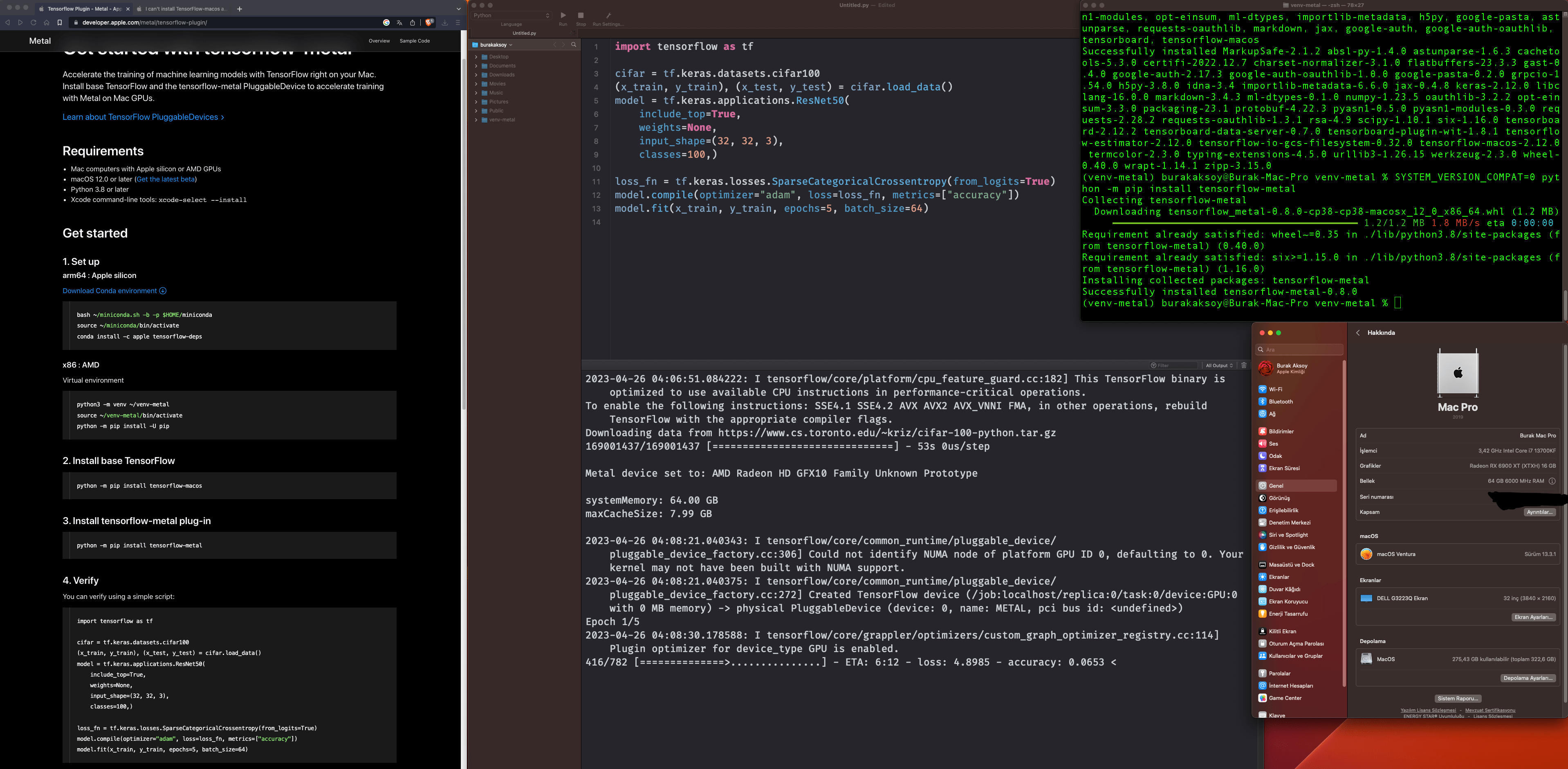Open the Sample Code page tab
Screen dimensions: 1568x769
coord(415,41)
